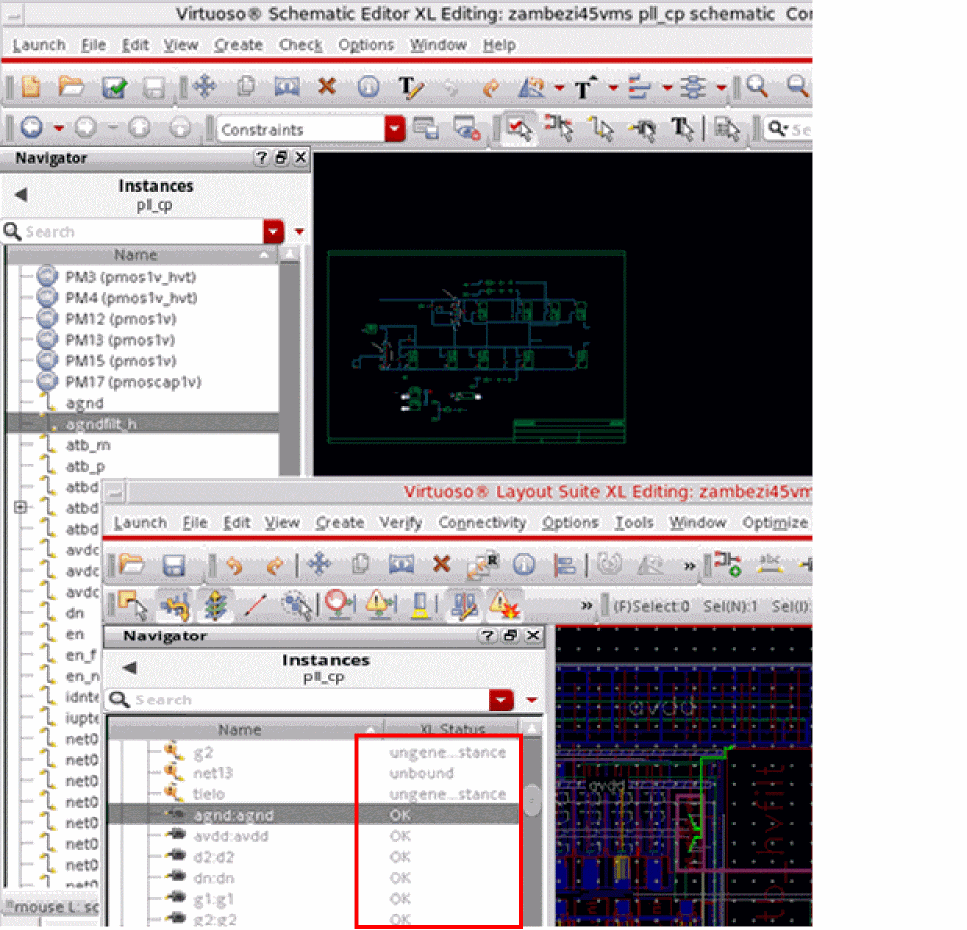Click the Zoom magnifier icon in schematic toolbar
The height and width of the screenshot is (930, 967).
757,88
